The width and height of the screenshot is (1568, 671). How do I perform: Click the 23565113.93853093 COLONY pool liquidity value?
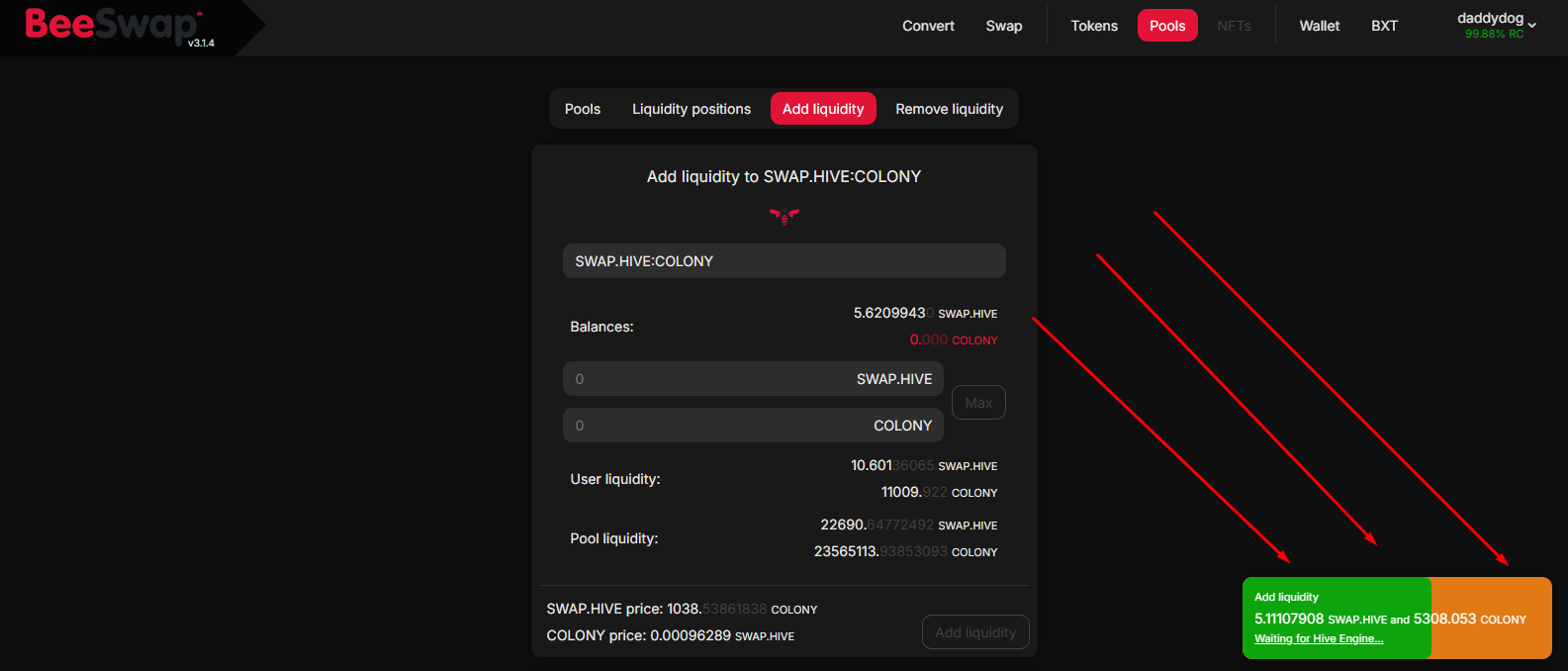point(905,551)
